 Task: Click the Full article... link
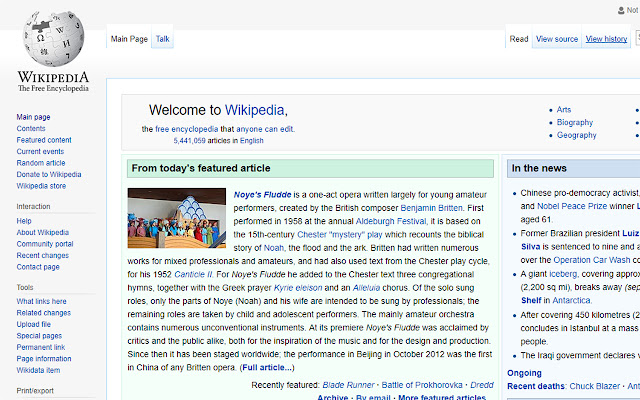click(267, 367)
